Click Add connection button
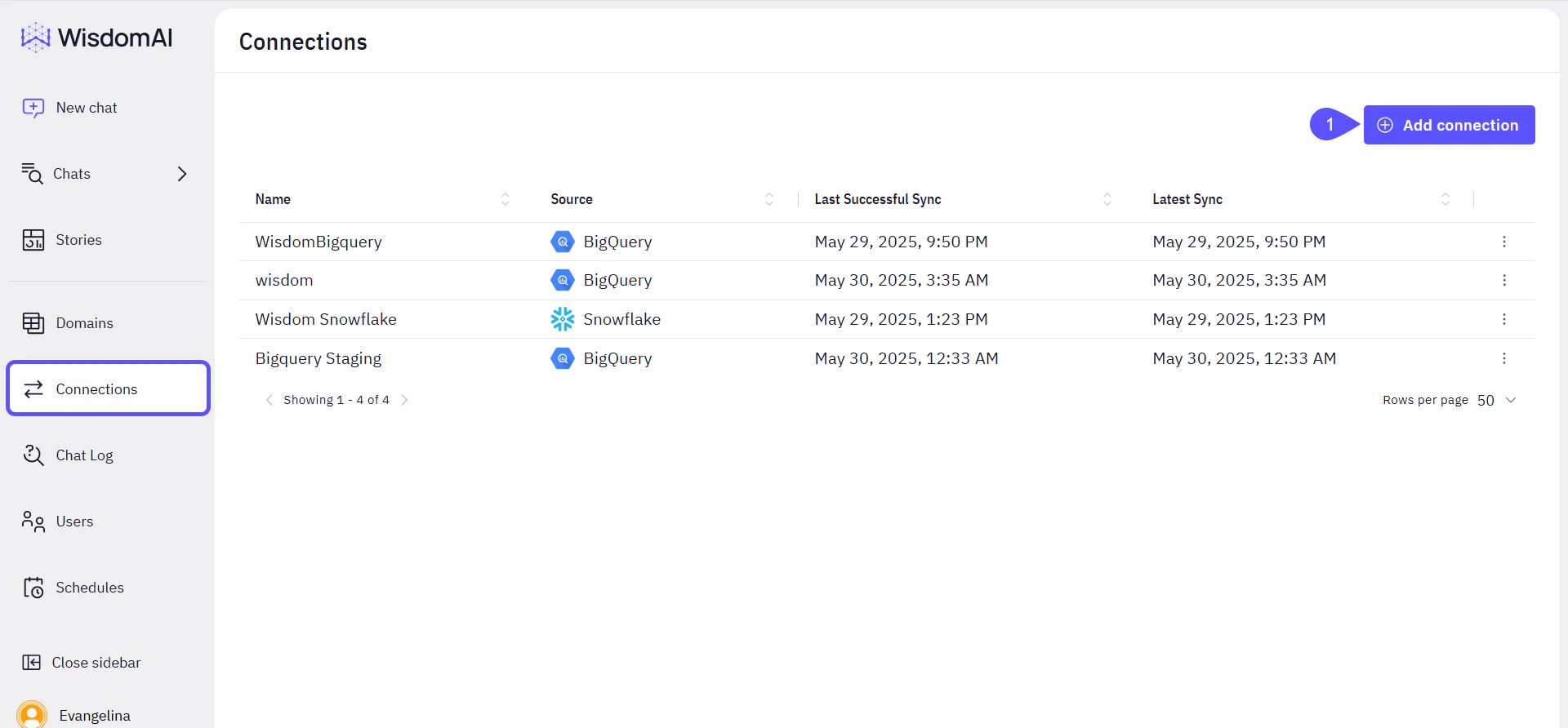Image resolution: width=1568 pixels, height=728 pixels. pos(1449,125)
